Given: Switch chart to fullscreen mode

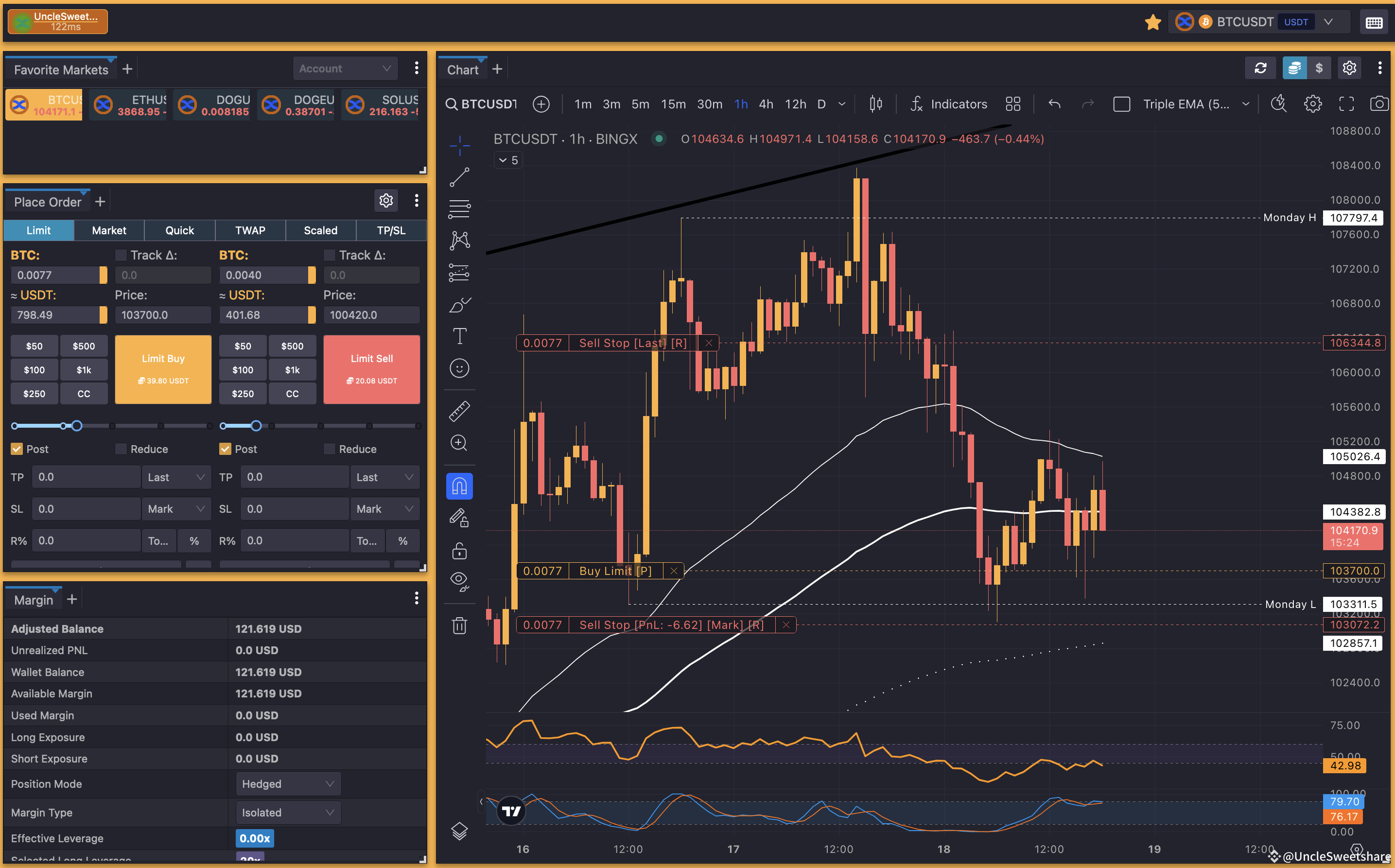Looking at the screenshot, I should tap(1346, 104).
